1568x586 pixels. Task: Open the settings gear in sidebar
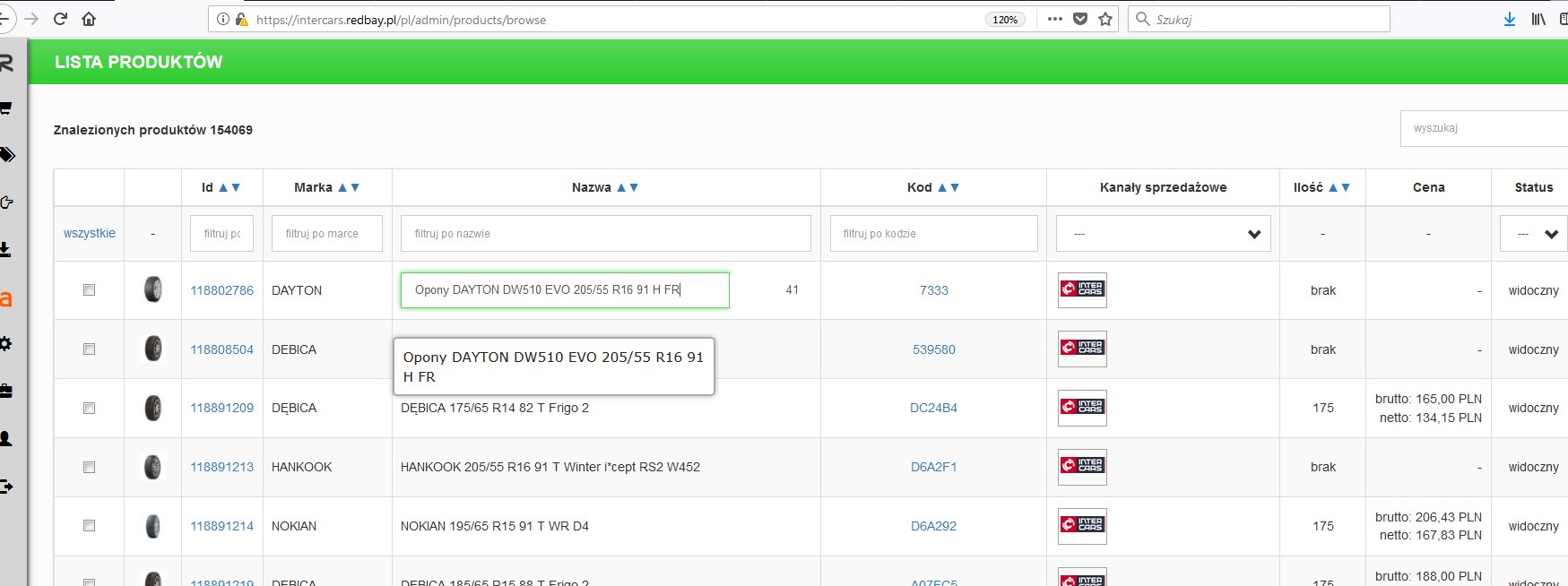[x=6, y=344]
